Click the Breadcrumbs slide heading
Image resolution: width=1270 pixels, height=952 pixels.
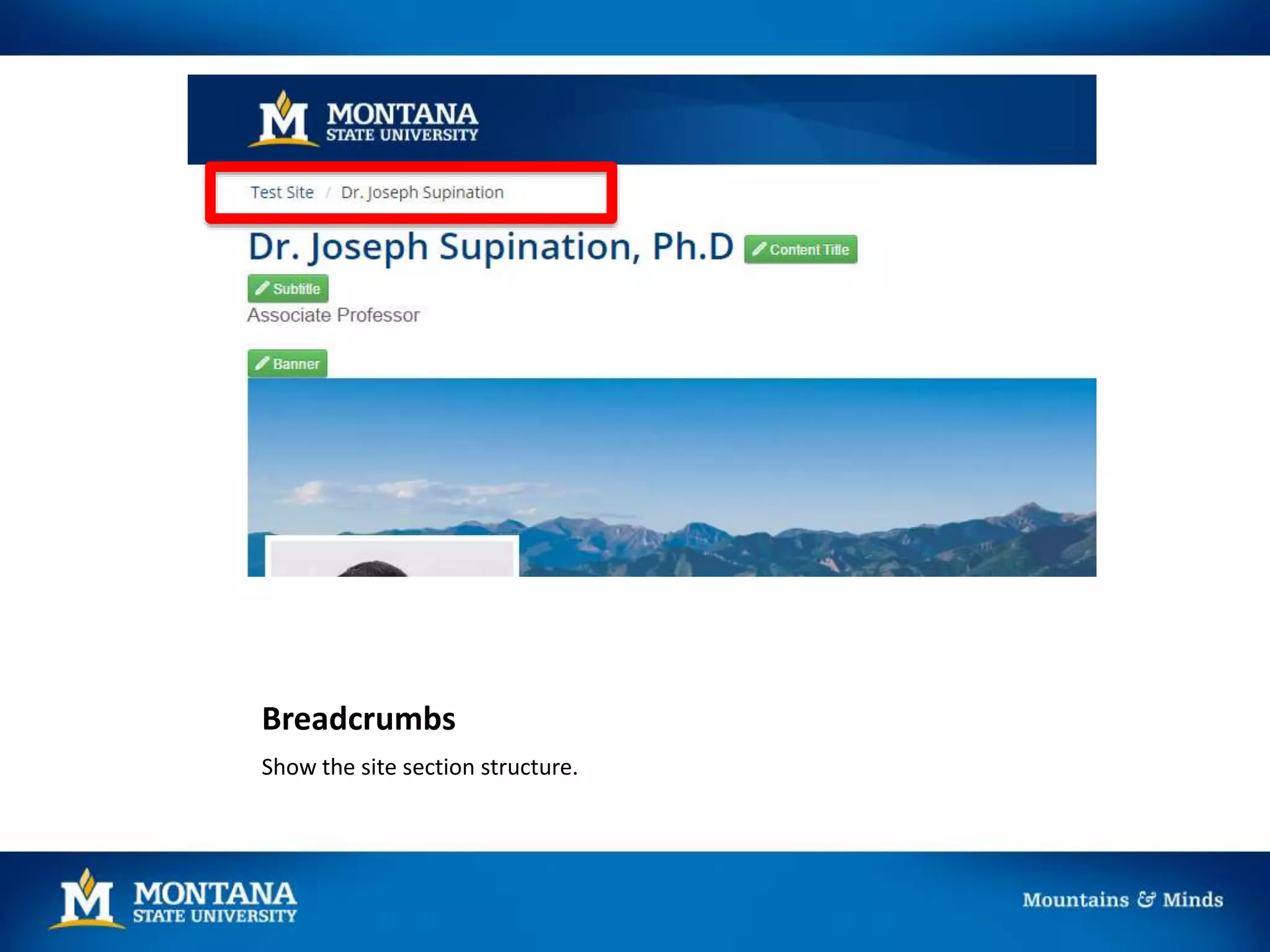click(358, 719)
